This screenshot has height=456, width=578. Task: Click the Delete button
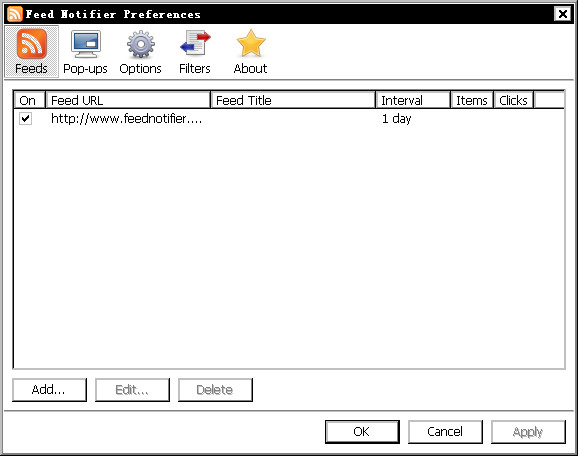pos(215,390)
